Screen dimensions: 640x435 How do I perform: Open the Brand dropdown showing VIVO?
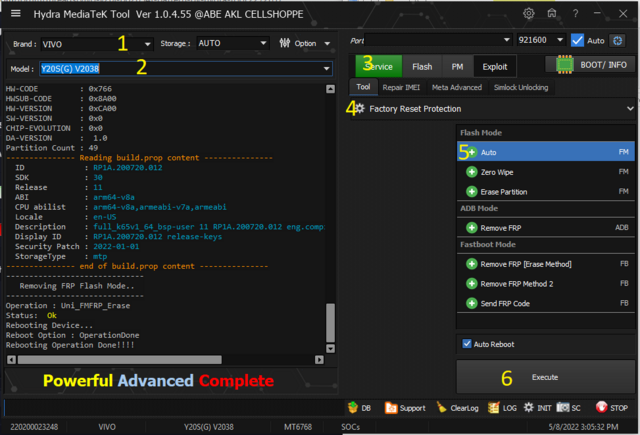pos(97,44)
